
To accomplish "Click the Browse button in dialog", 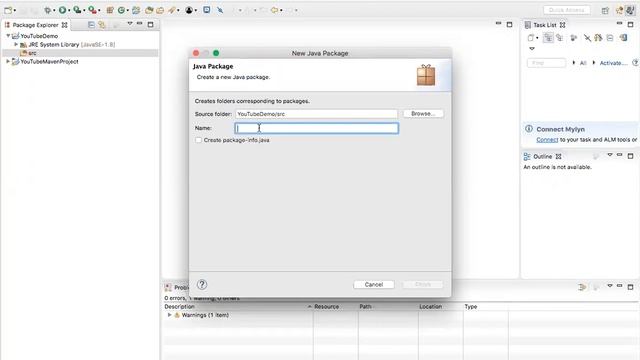I will [x=423, y=113].
